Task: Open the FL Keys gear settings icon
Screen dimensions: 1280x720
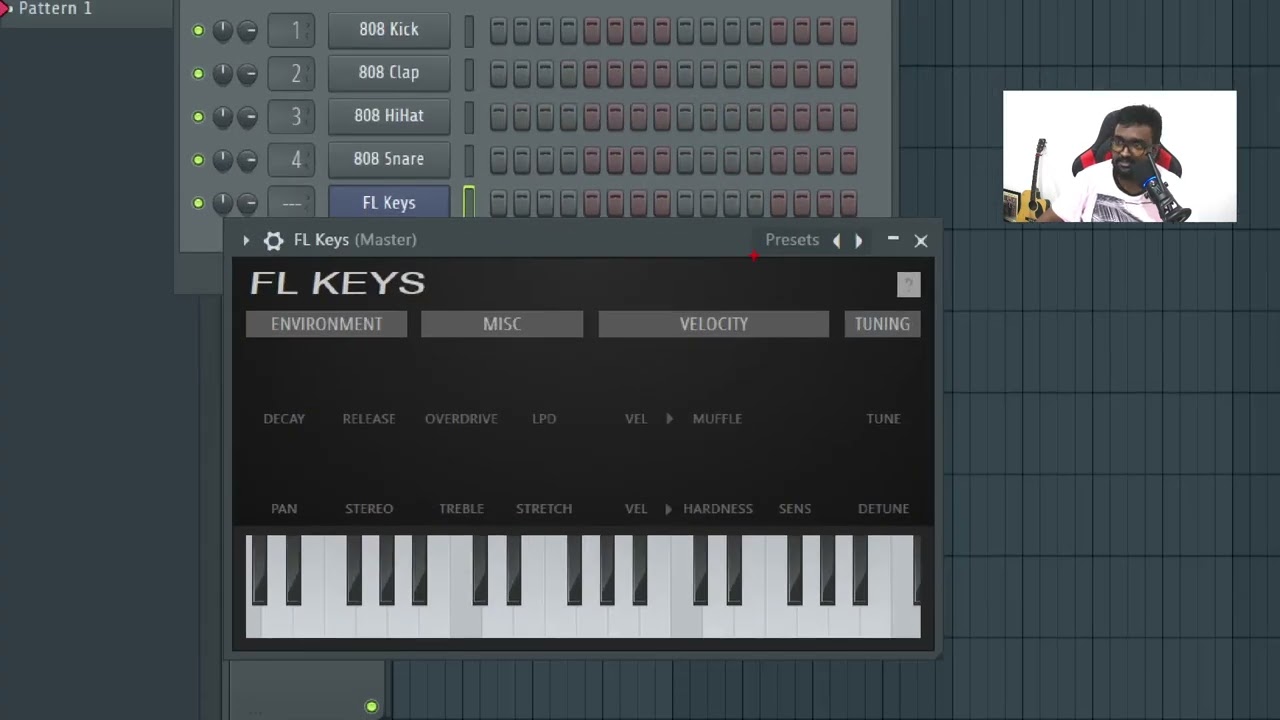Action: pyautogui.click(x=273, y=240)
